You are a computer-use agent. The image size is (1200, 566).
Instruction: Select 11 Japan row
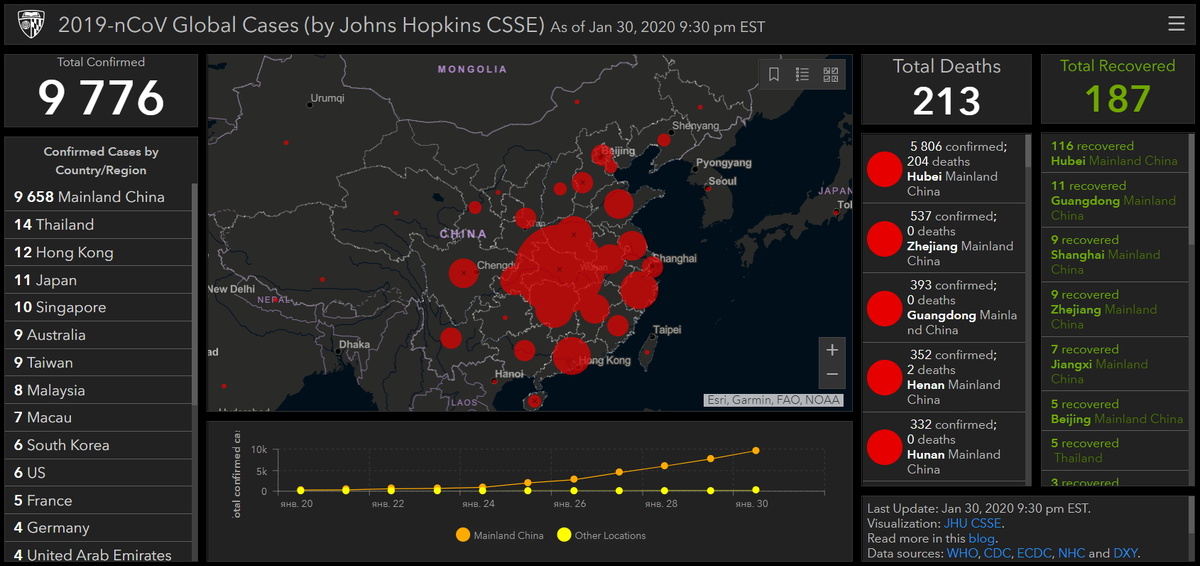pos(97,280)
